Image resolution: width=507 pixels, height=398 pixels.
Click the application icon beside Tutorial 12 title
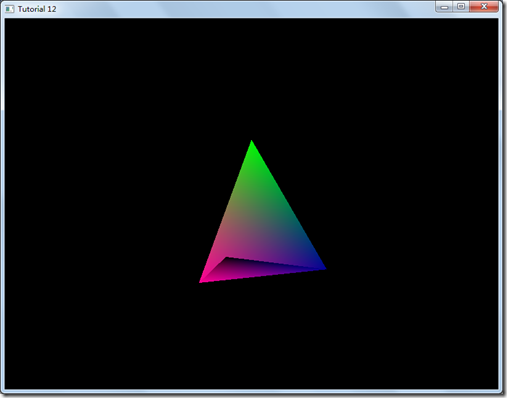pos(9,9)
